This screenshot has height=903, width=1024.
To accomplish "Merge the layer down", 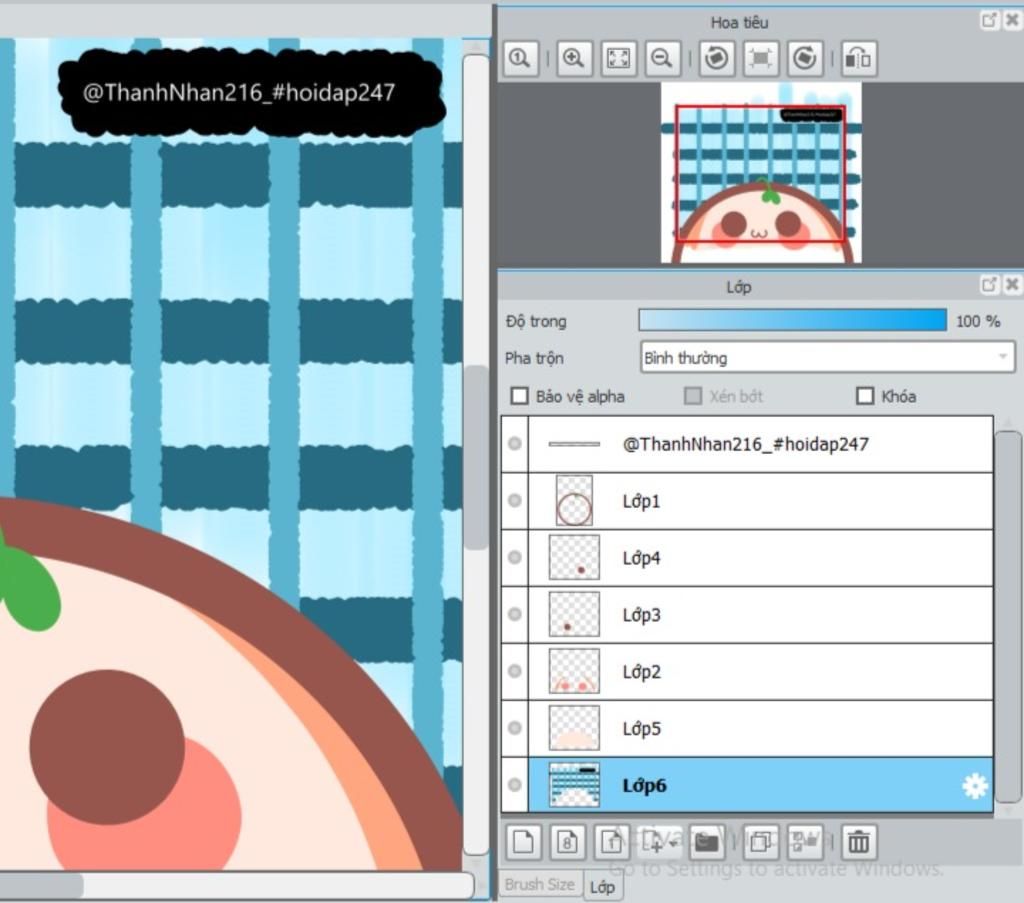I will tap(805, 842).
